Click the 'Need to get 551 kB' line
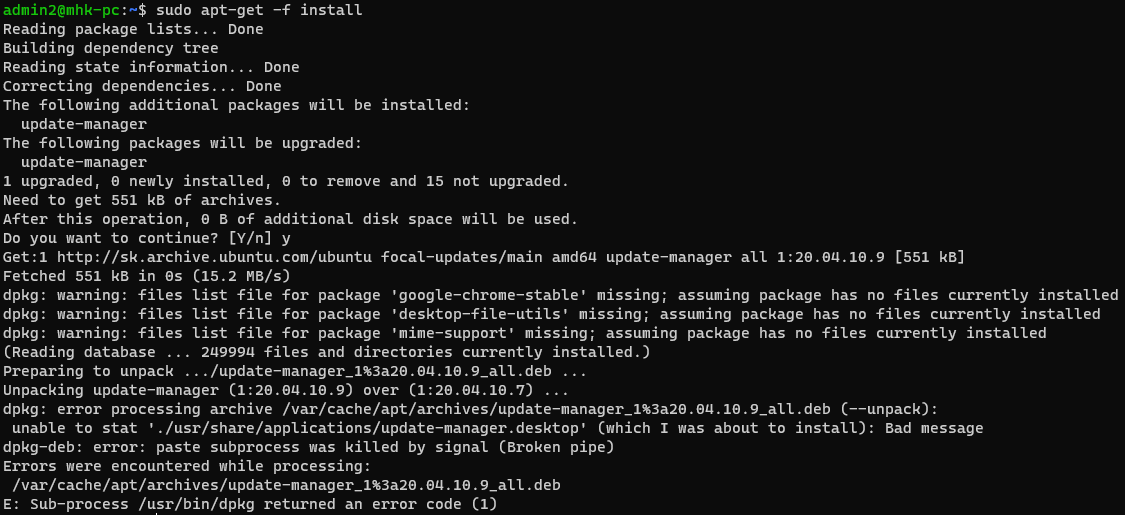 (133, 200)
